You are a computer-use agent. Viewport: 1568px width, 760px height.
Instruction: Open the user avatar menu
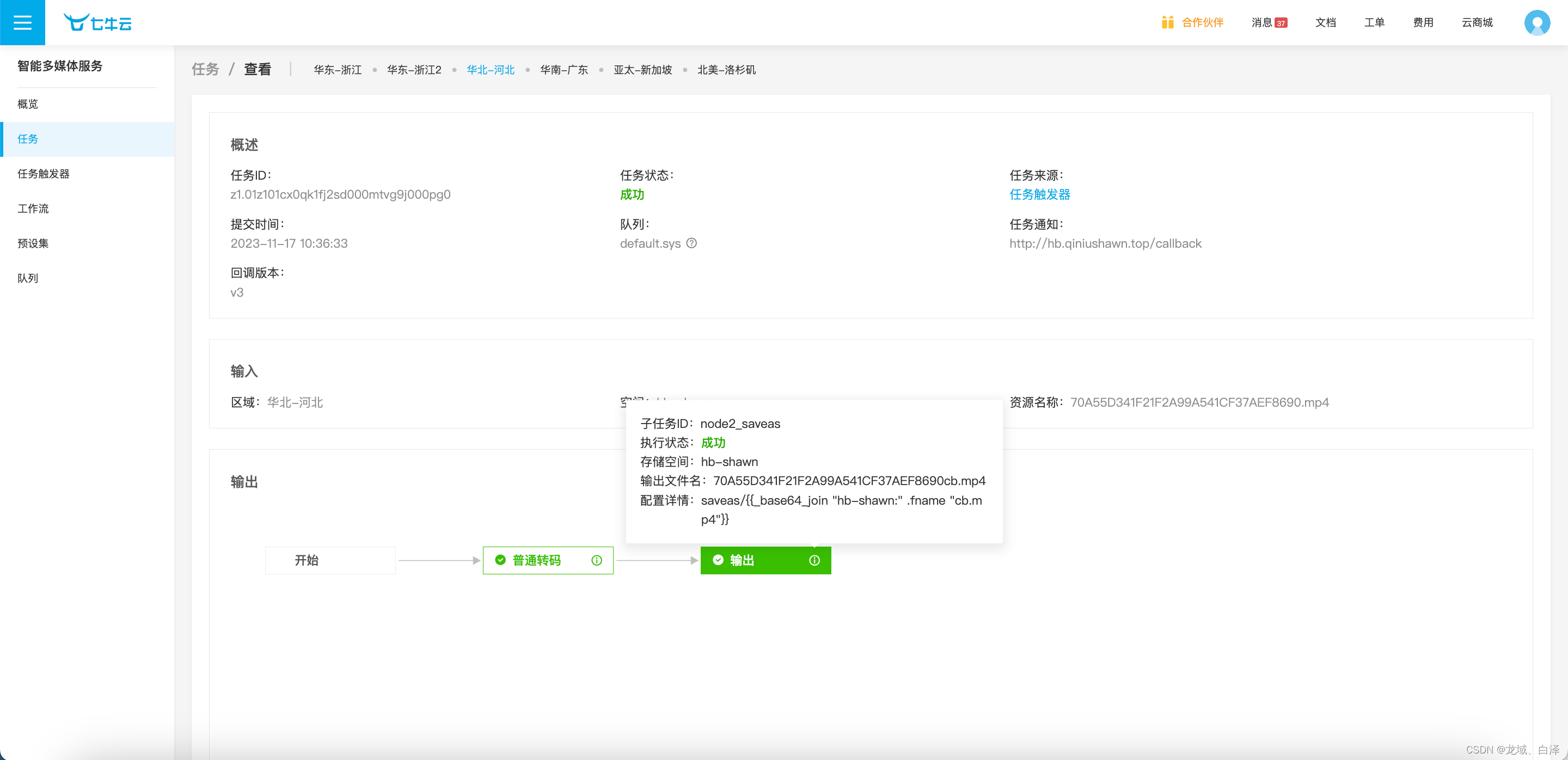click(1536, 23)
